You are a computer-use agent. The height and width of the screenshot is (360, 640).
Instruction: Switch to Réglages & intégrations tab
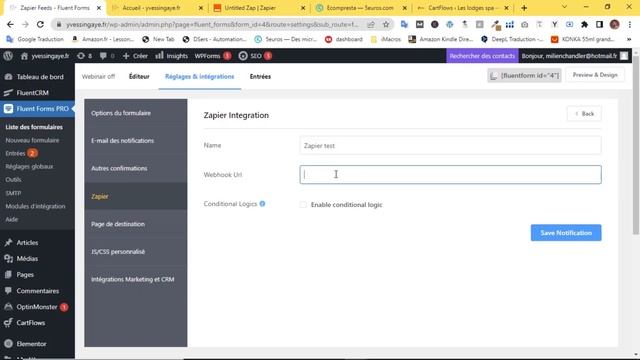[x=200, y=76]
